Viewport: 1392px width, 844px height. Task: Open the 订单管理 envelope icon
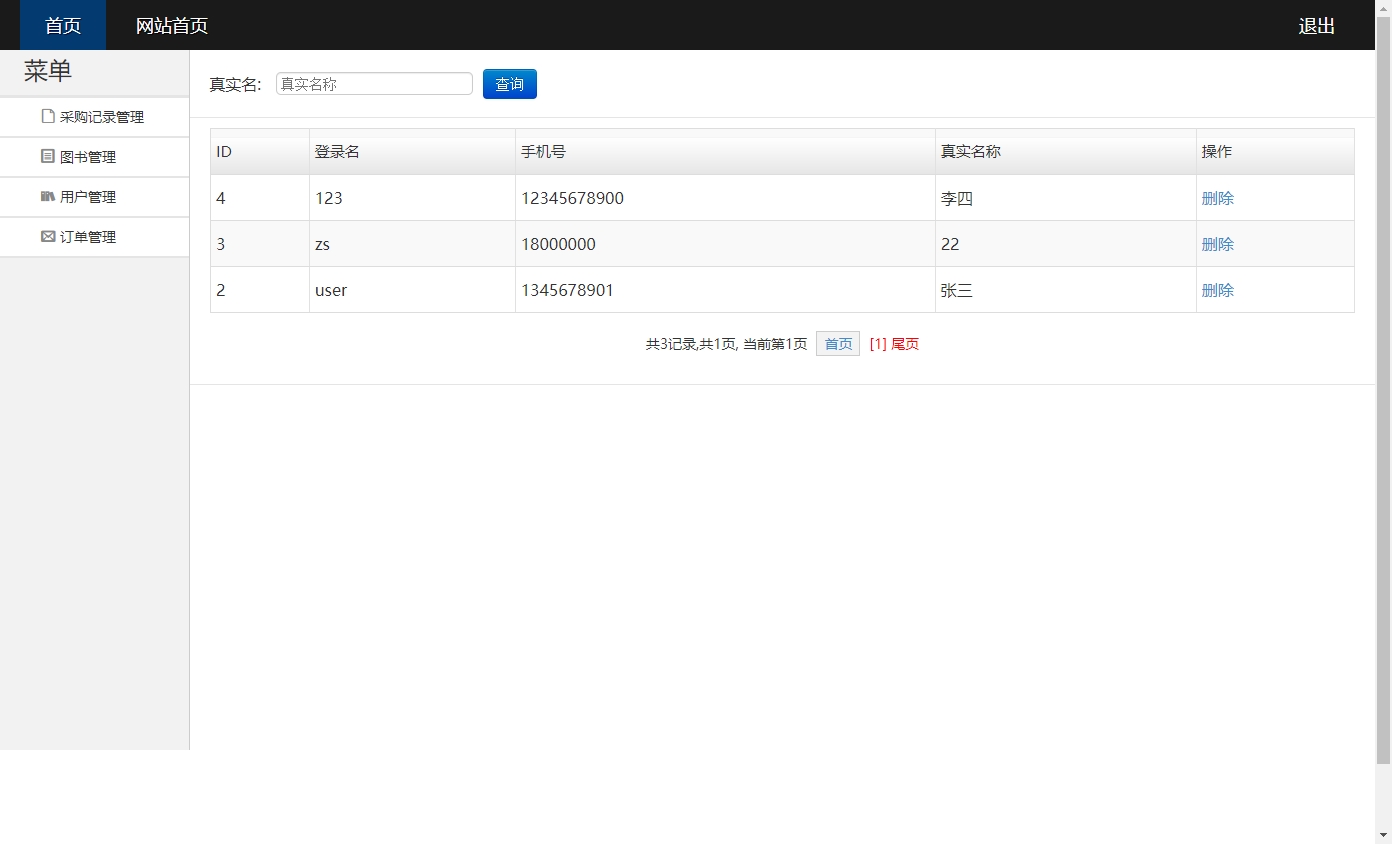point(47,236)
